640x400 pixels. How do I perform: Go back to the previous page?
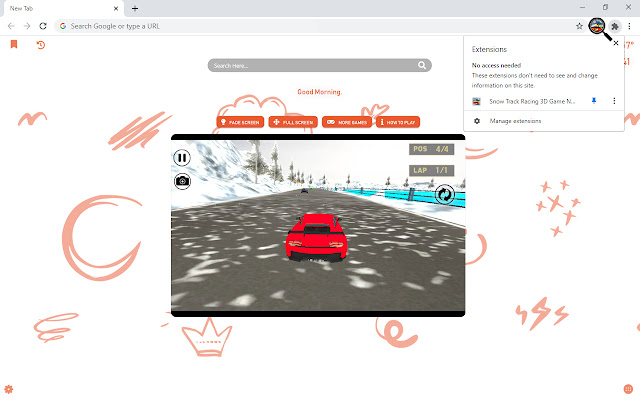[11, 26]
